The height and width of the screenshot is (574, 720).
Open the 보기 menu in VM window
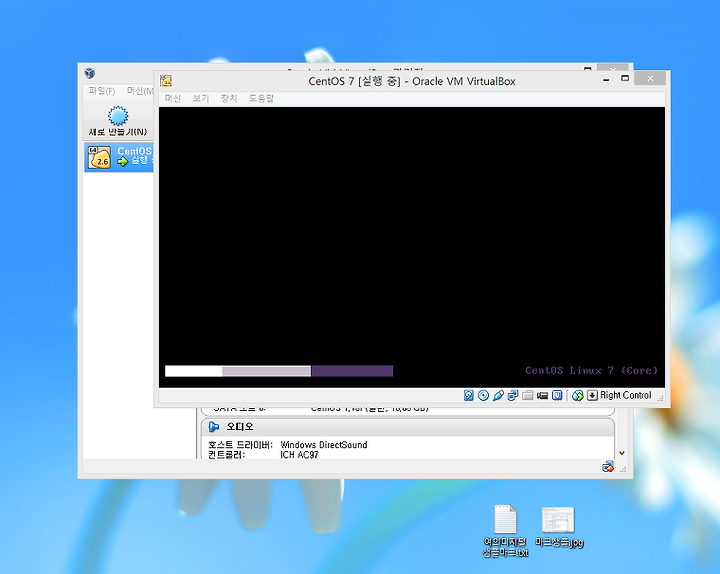tap(201, 98)
